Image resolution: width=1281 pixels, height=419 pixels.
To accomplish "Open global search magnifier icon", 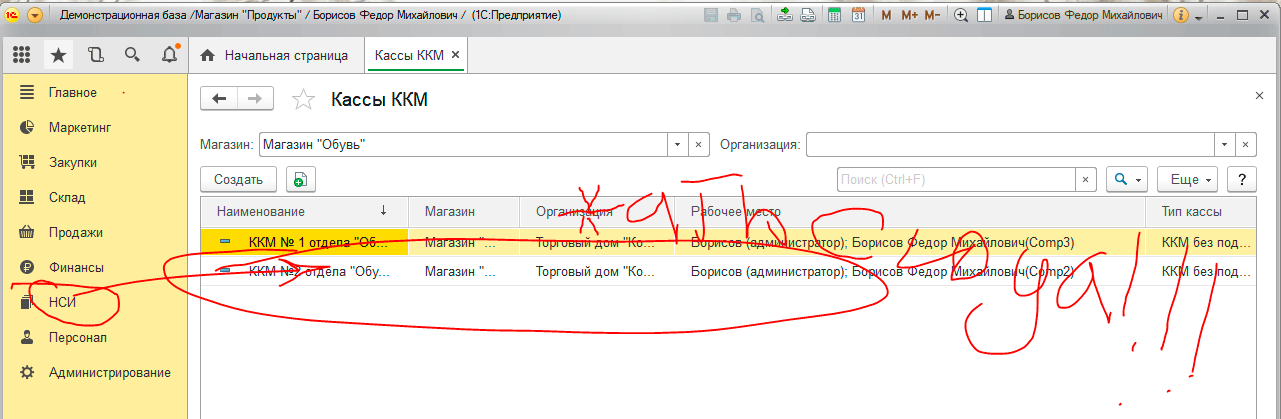I will point(132,55).
